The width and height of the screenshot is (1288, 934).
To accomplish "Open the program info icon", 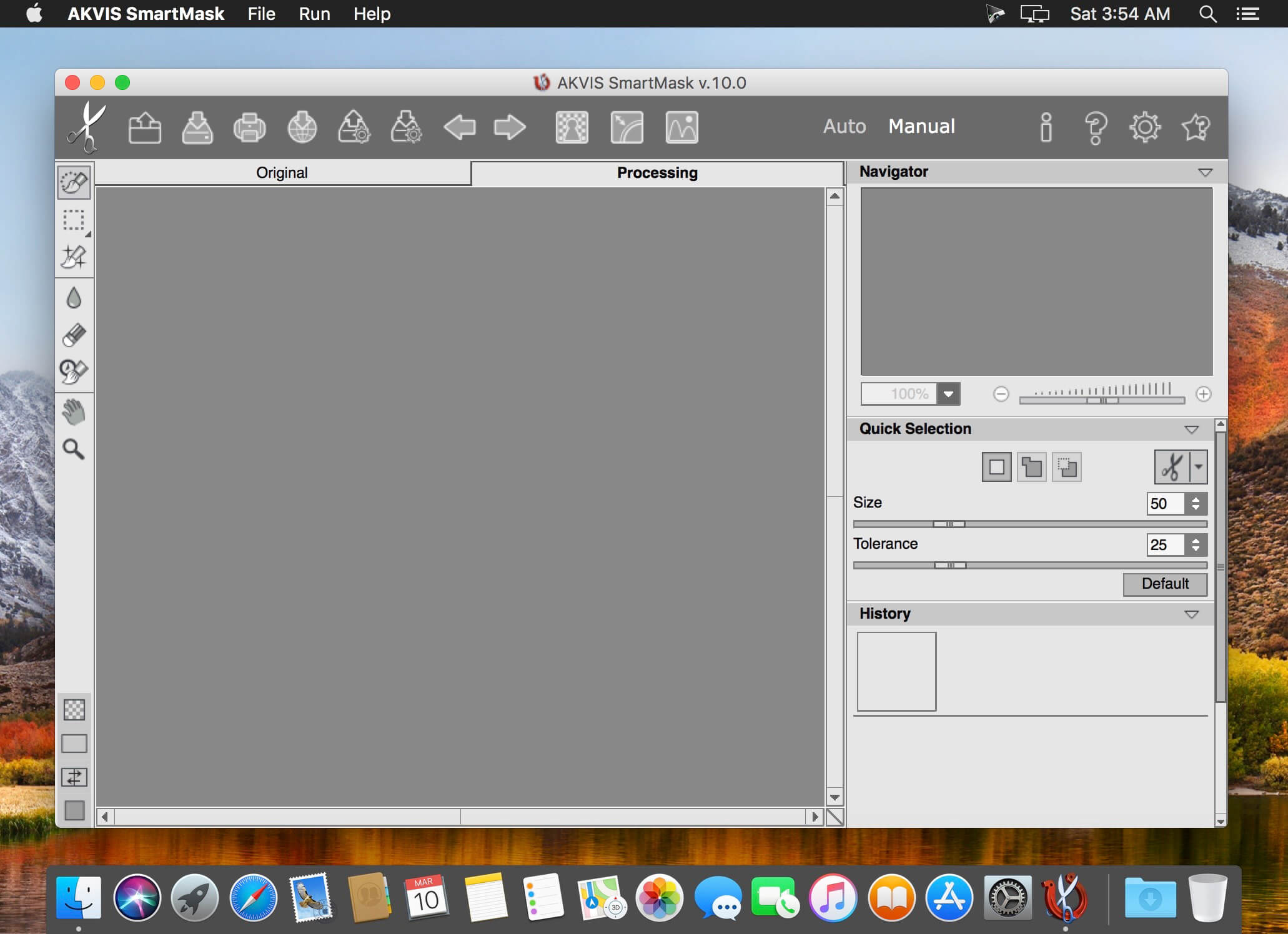I will click(1046, 127).
